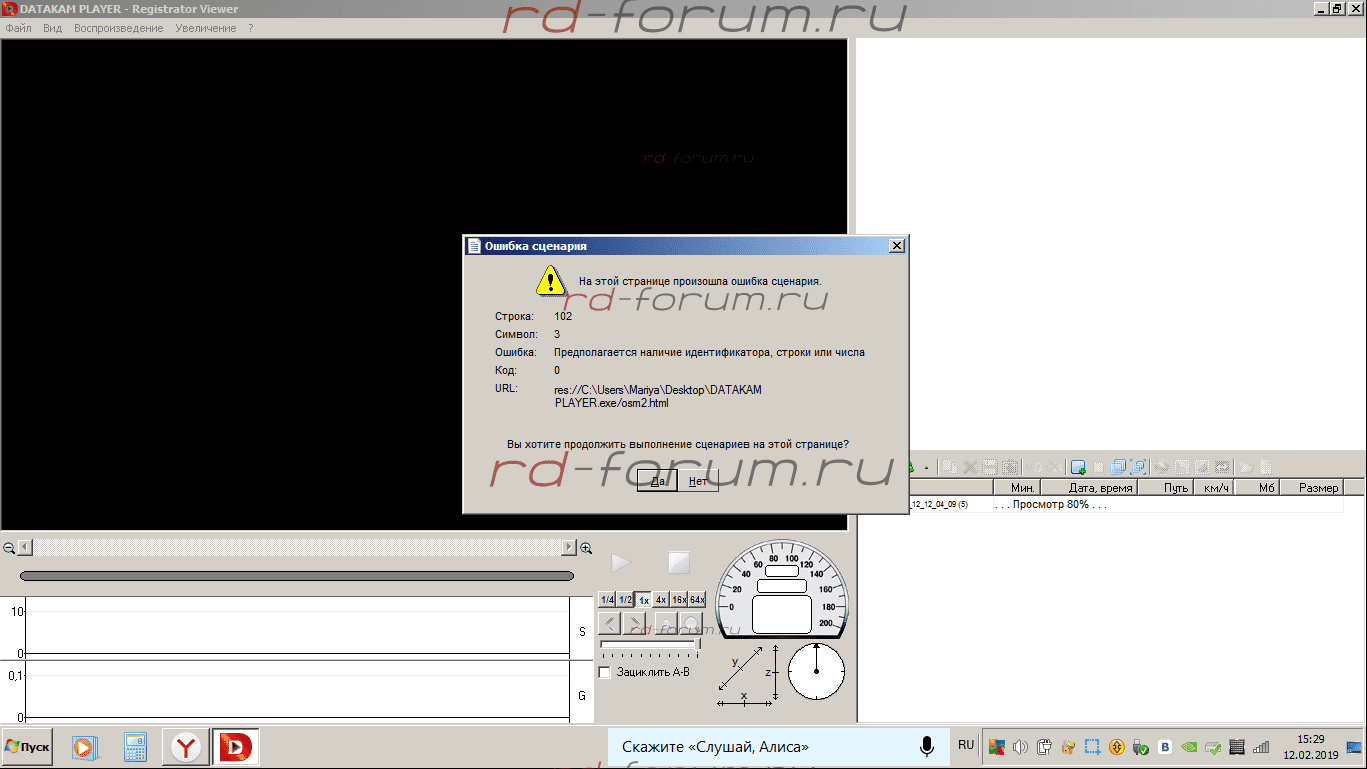Step to next frame arrow button
The width and height of the screenshot is (1367, 769).
point(634,624)
